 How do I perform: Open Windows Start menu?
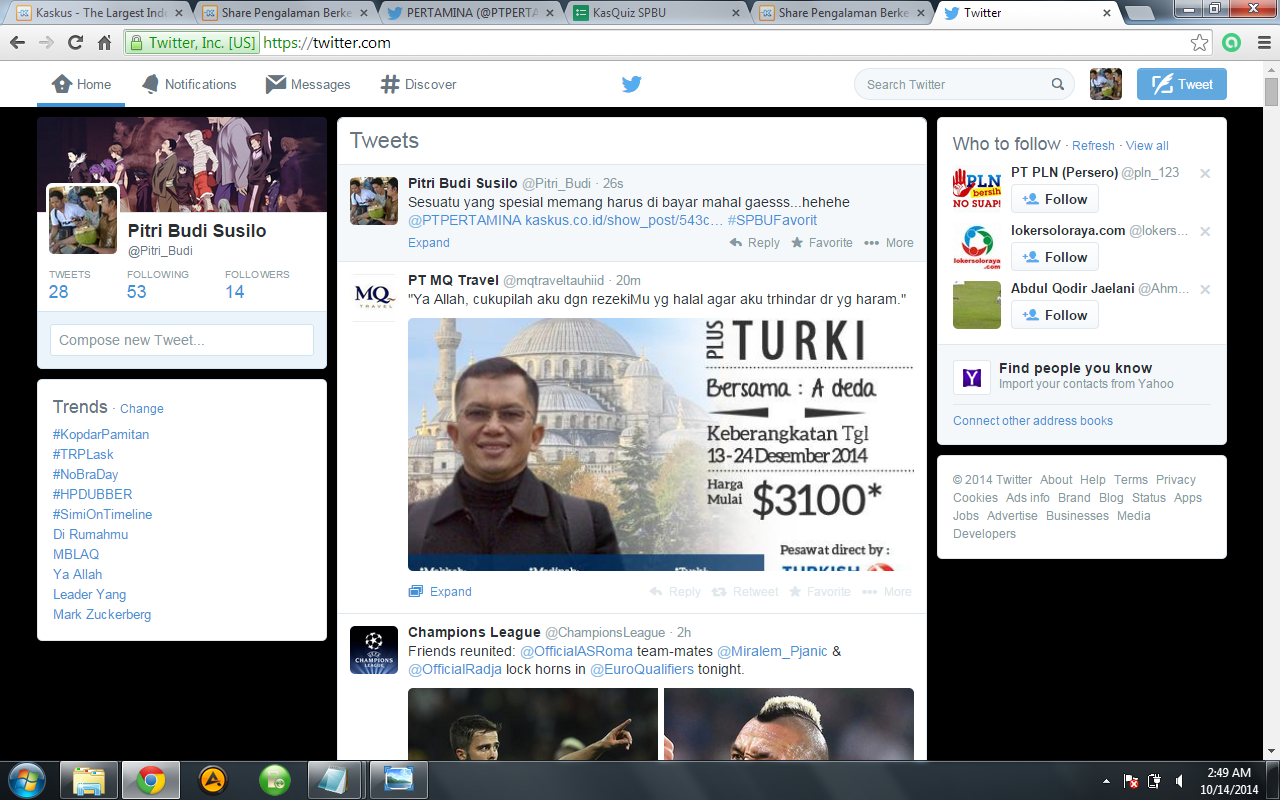coord(26,779)
